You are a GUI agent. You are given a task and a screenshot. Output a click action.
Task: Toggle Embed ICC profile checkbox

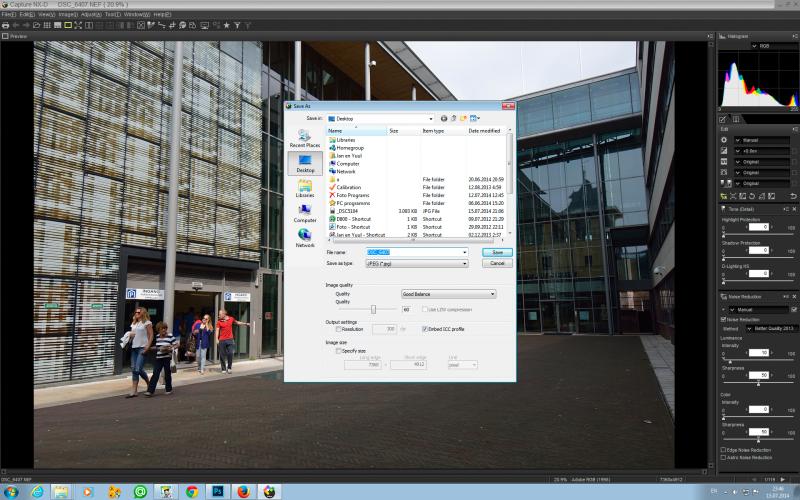click(424, 330)
